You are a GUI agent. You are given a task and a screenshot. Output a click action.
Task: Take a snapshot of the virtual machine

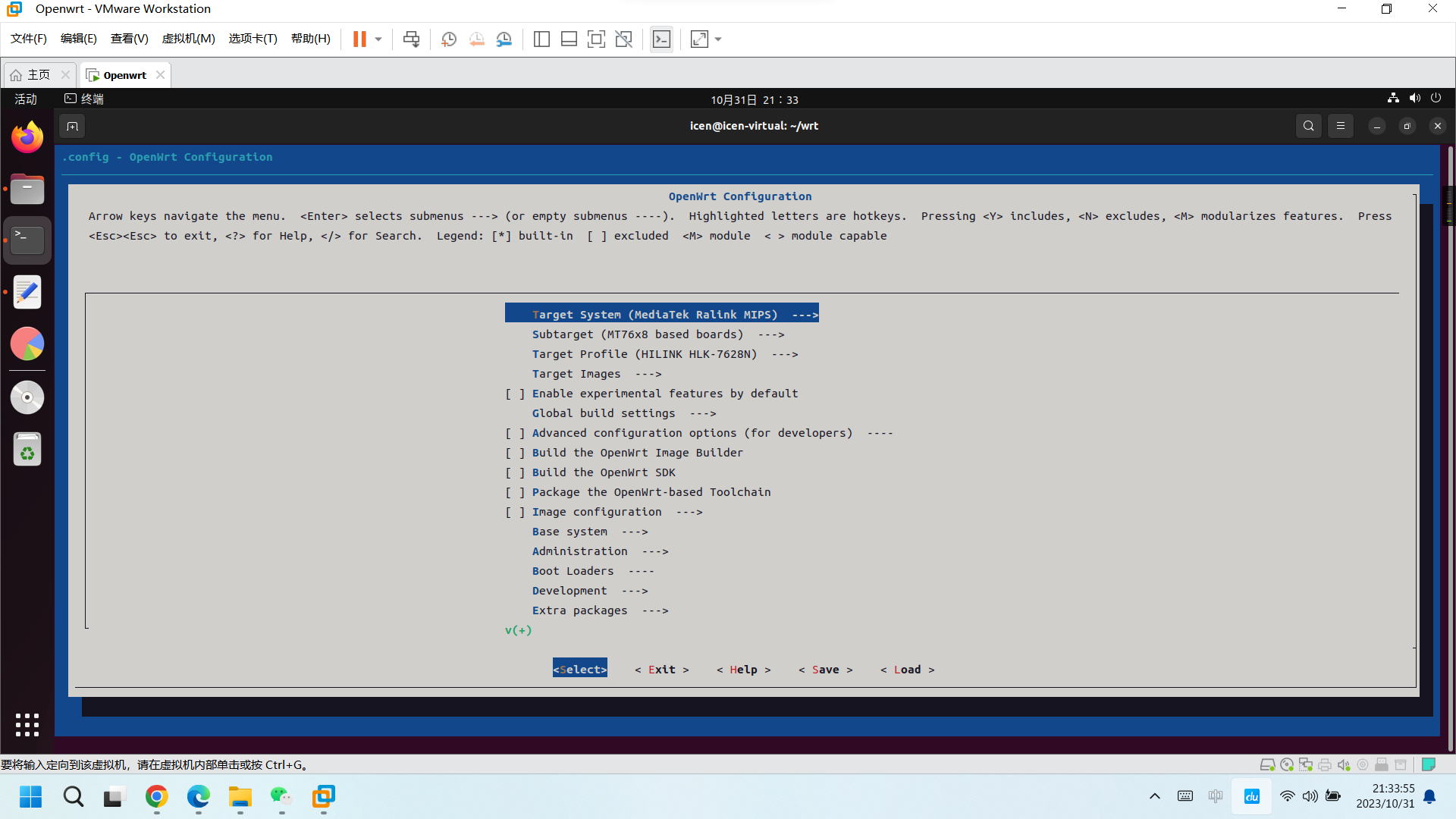(449, 39)
